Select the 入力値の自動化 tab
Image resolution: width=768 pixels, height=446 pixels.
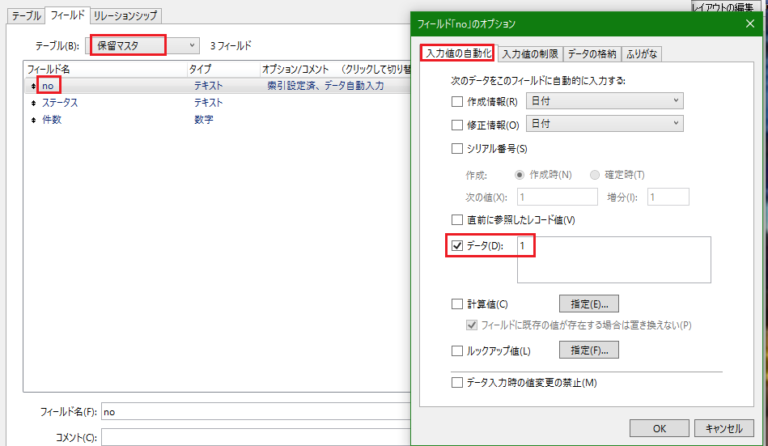[x=458, y=53]
